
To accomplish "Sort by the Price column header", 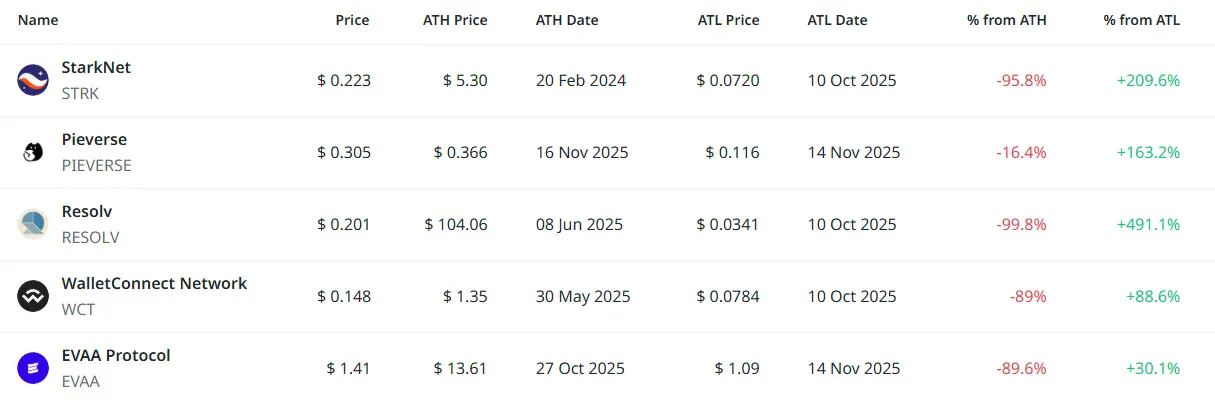I will (352, 20).
